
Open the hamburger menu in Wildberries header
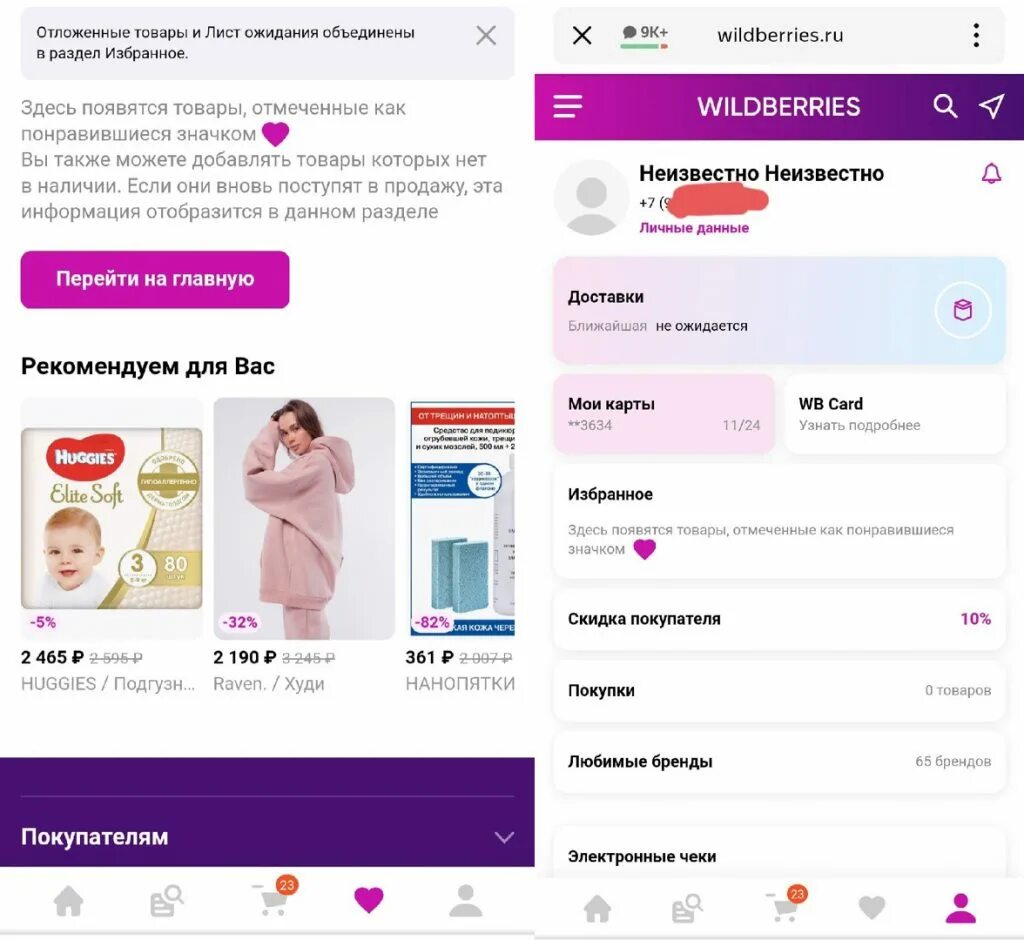(x=568, y=106)
